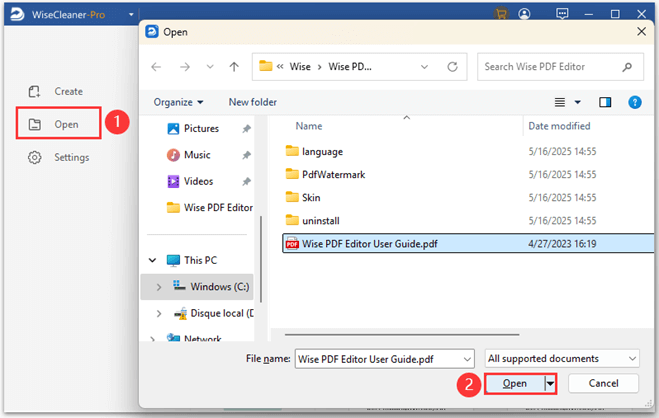
Task: Unpin Videos using its pin icon
Action: [x=246, y=182]
